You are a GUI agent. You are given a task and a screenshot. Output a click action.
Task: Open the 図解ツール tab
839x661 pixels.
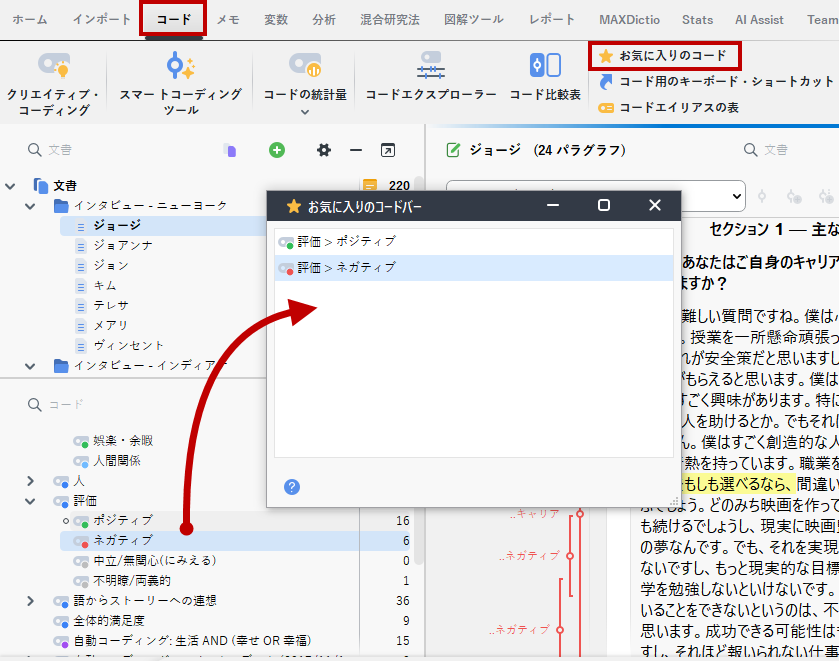point(473,19)
